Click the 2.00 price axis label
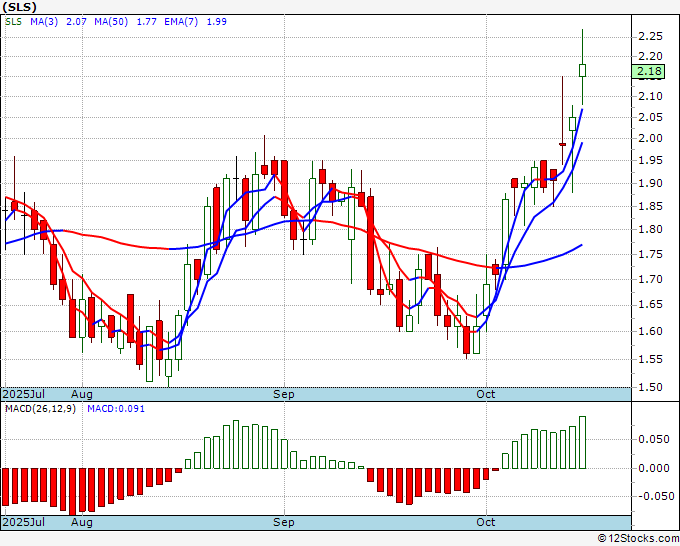 pyautogui.click(x=651, y=138)
